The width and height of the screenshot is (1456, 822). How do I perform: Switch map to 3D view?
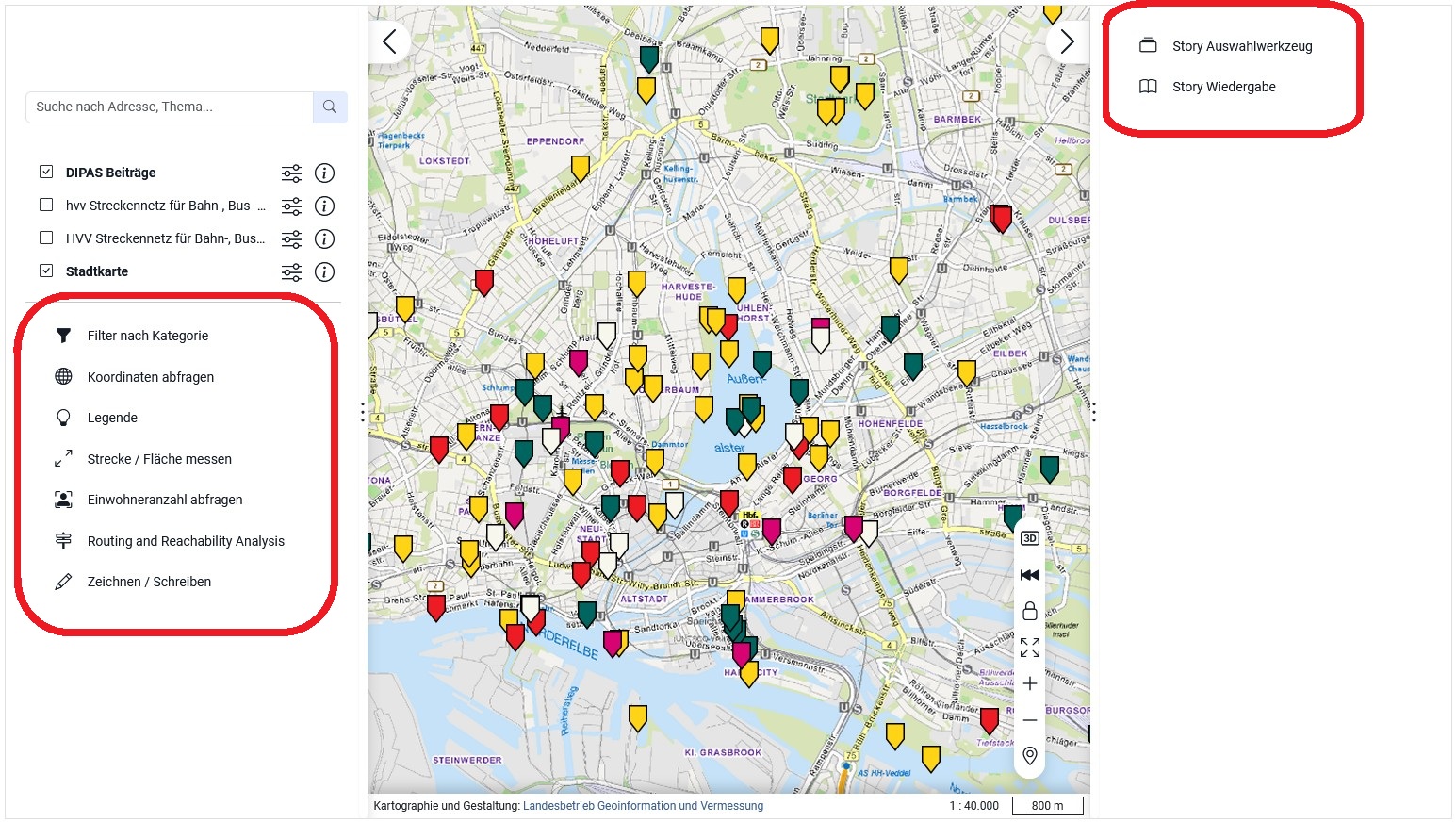[x=1030, y=538]
